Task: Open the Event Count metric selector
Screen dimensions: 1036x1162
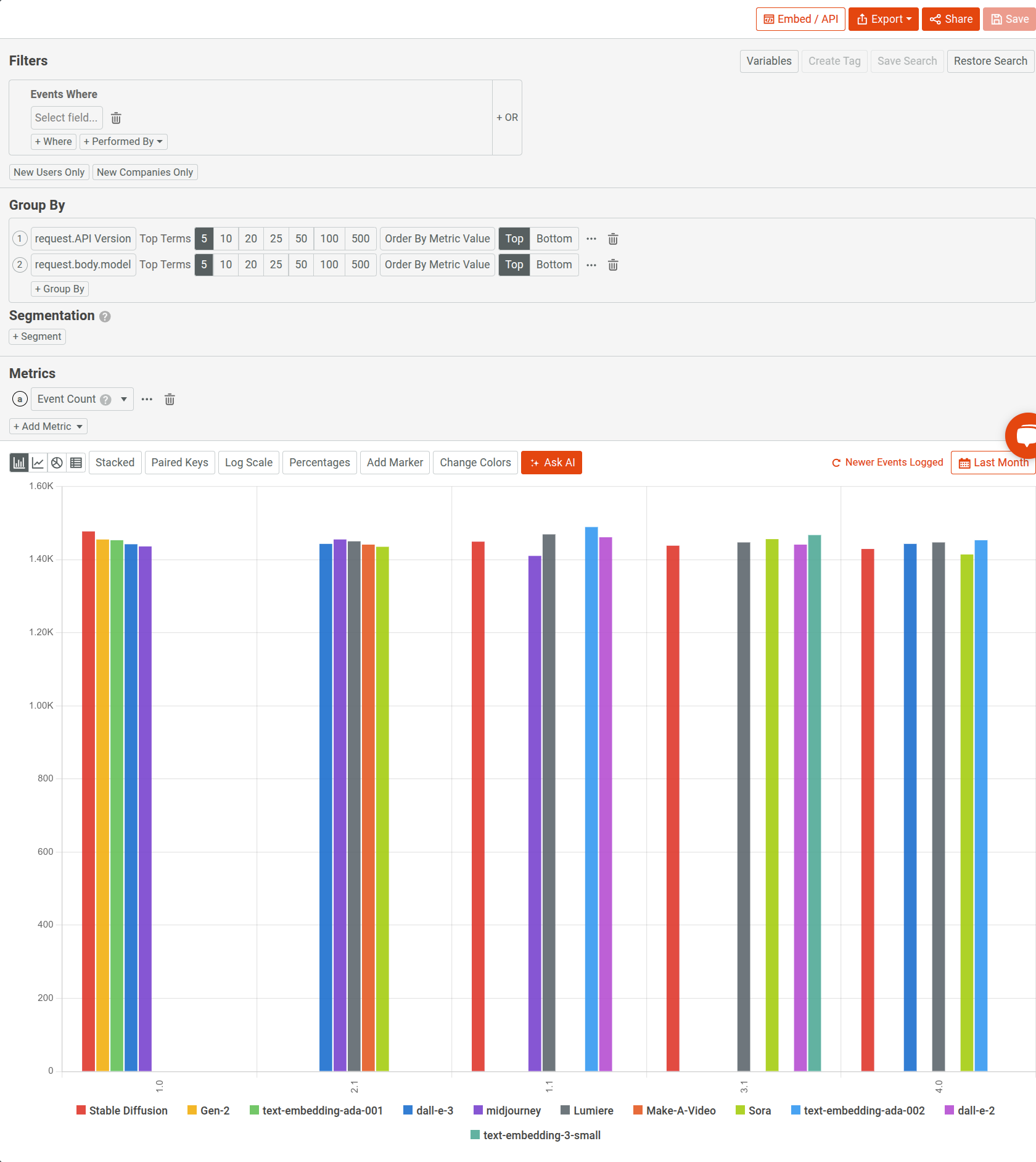Action: [81, 399]
